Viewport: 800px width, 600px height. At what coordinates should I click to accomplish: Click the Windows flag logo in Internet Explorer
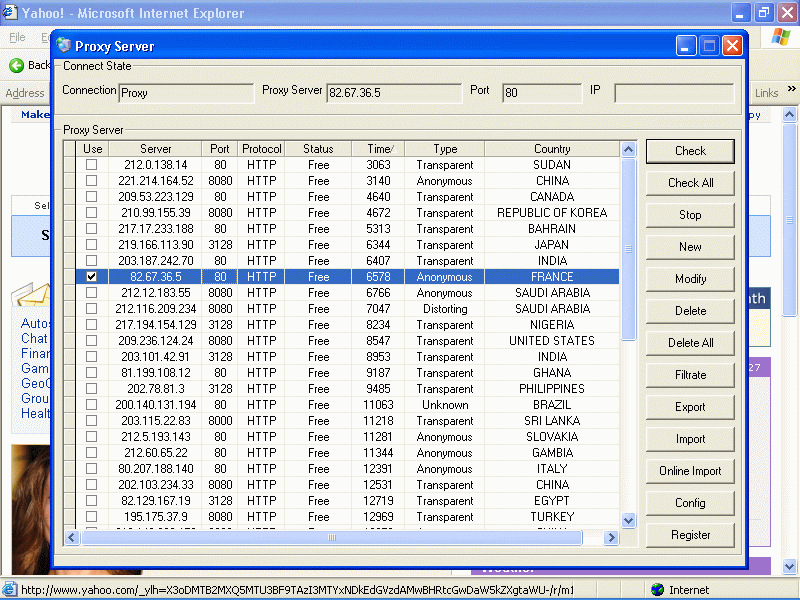point(780,37)
